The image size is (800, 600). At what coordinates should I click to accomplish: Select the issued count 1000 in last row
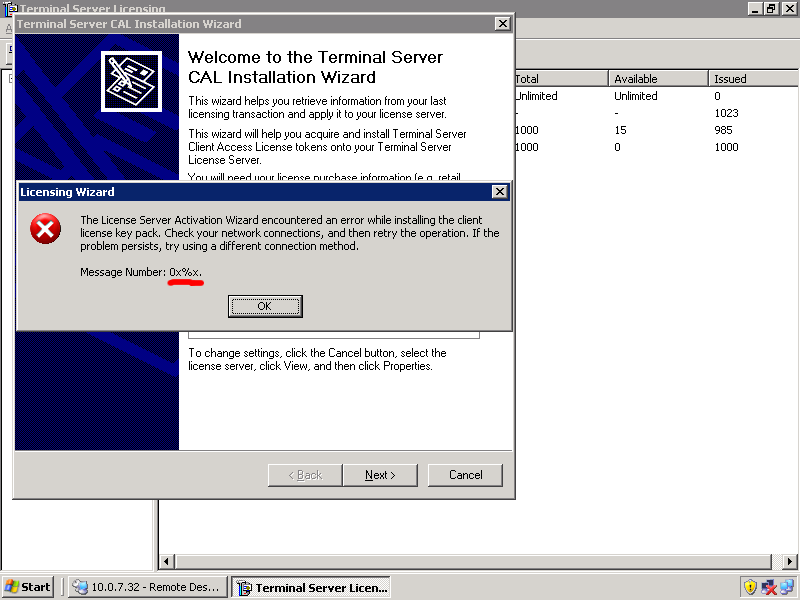click(726, 147)
